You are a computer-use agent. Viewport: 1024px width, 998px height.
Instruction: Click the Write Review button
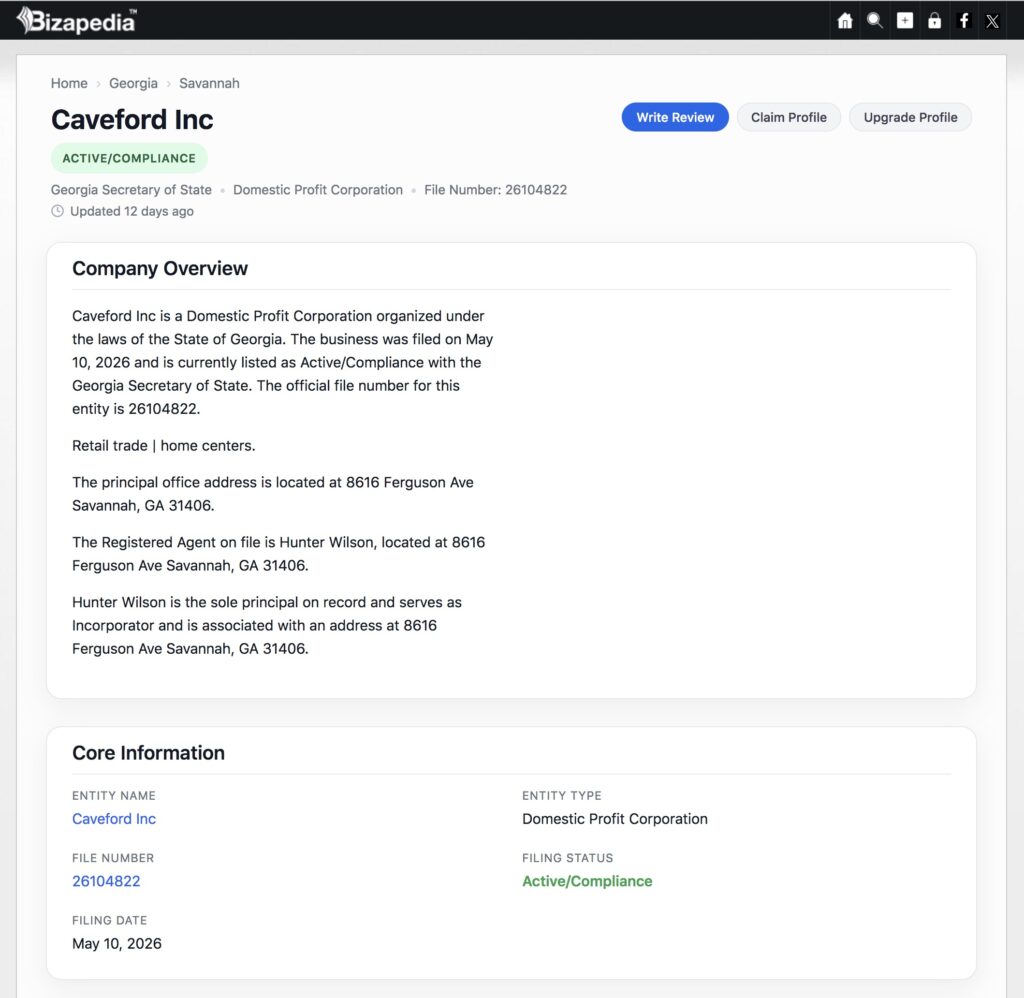(x=675, y=117)
